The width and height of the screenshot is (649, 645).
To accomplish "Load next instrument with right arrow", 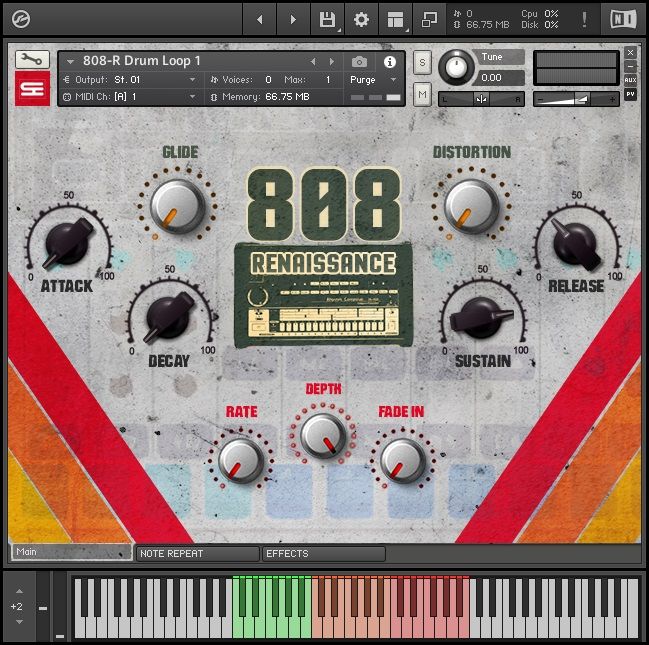I will [x=327, y=62].
